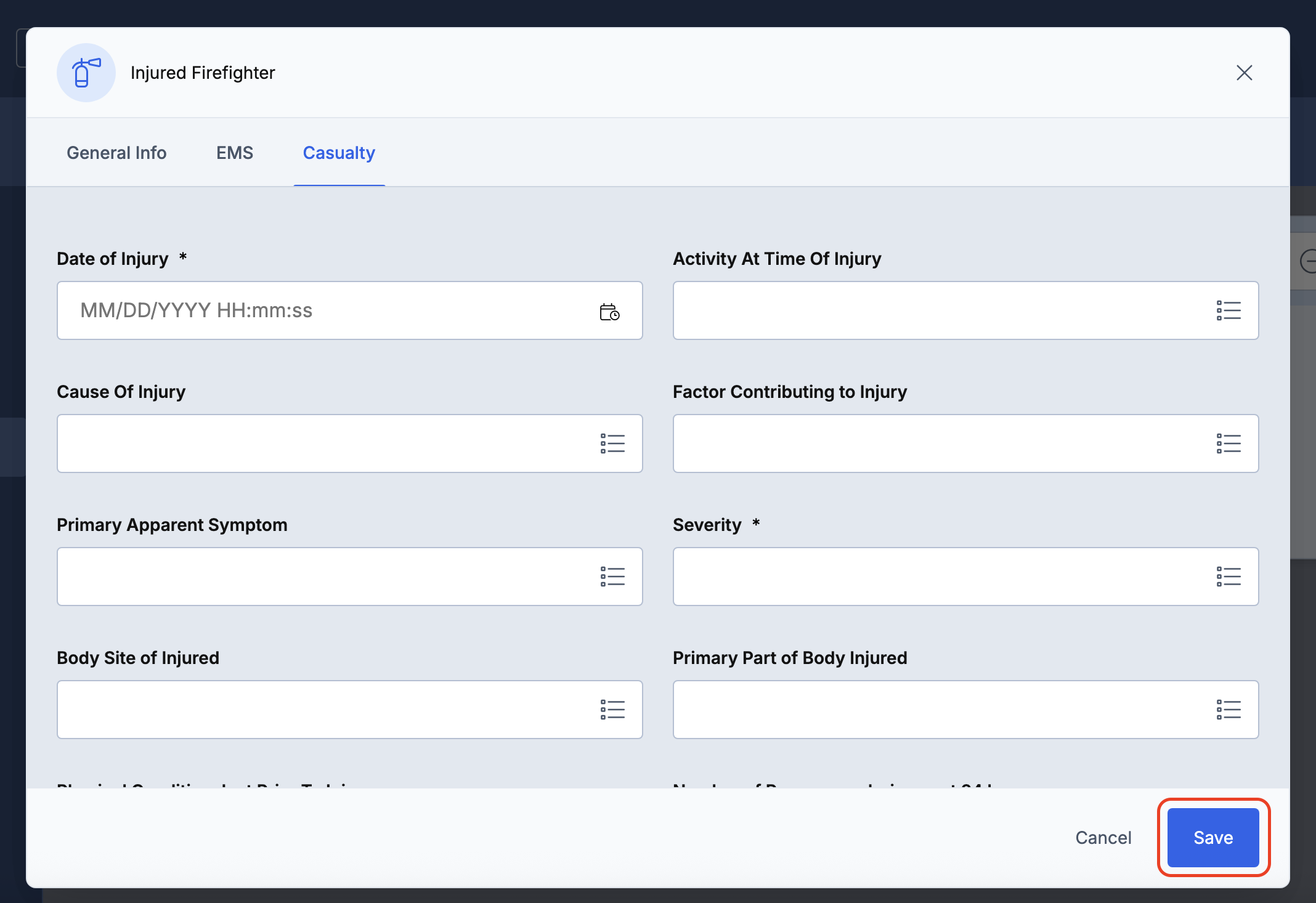Screen dimensions: 1316x903
Task: Click into the Date of Injury input field
Action: 320,310
